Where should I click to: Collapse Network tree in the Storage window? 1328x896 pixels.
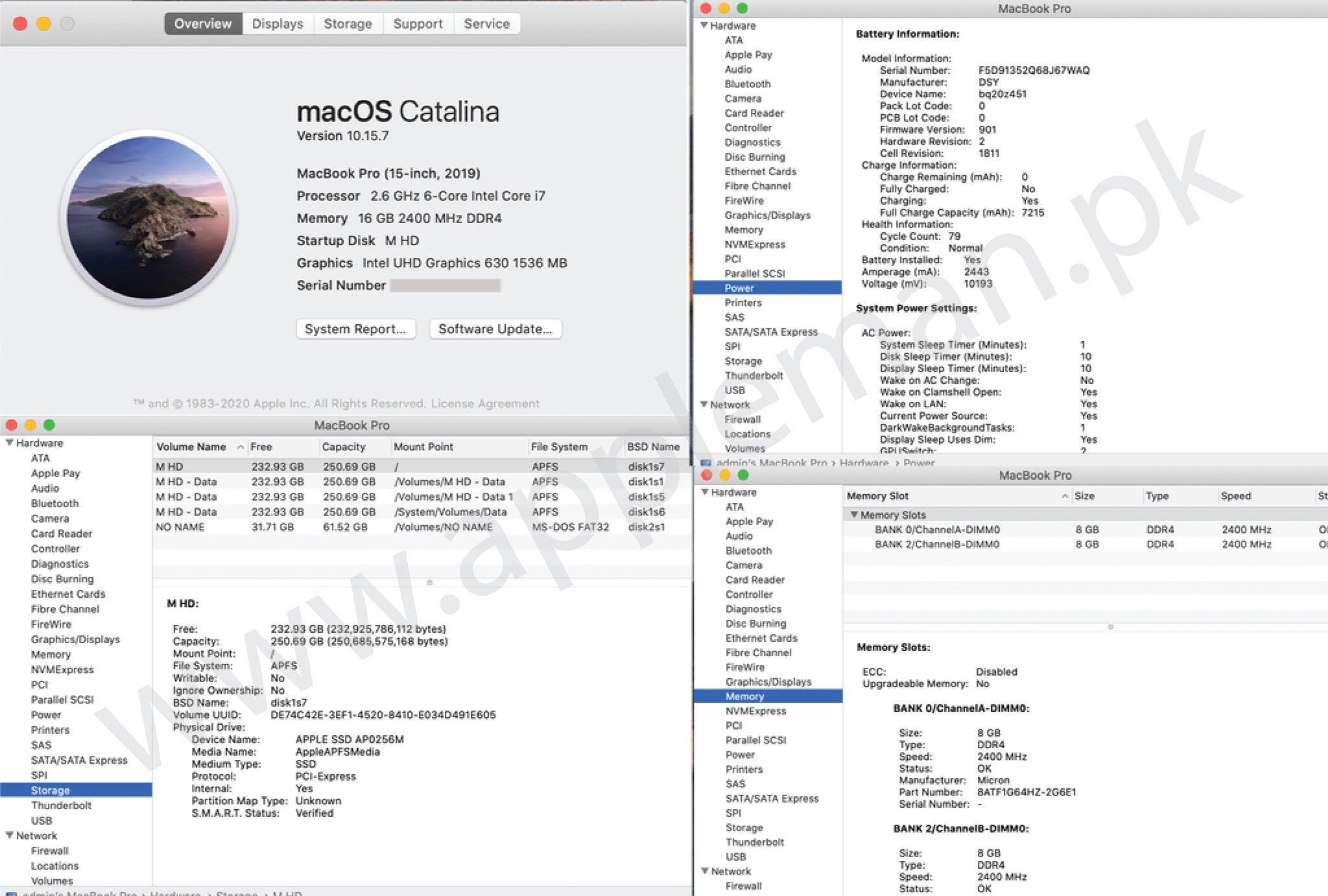tap(10, 835)
